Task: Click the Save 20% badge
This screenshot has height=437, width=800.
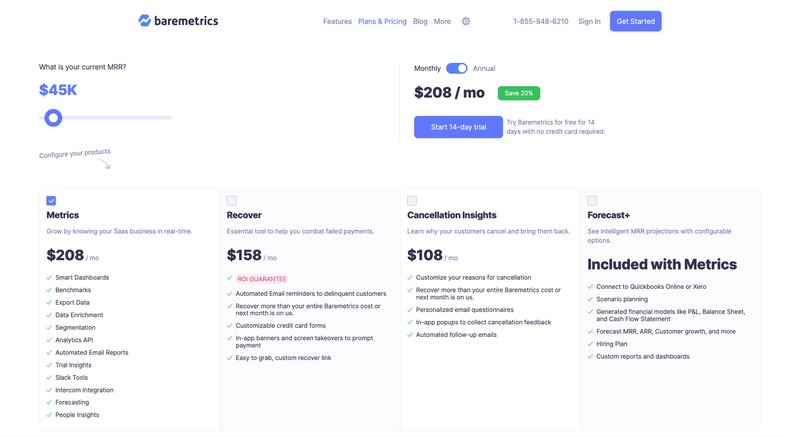Action: coord(519,93)
